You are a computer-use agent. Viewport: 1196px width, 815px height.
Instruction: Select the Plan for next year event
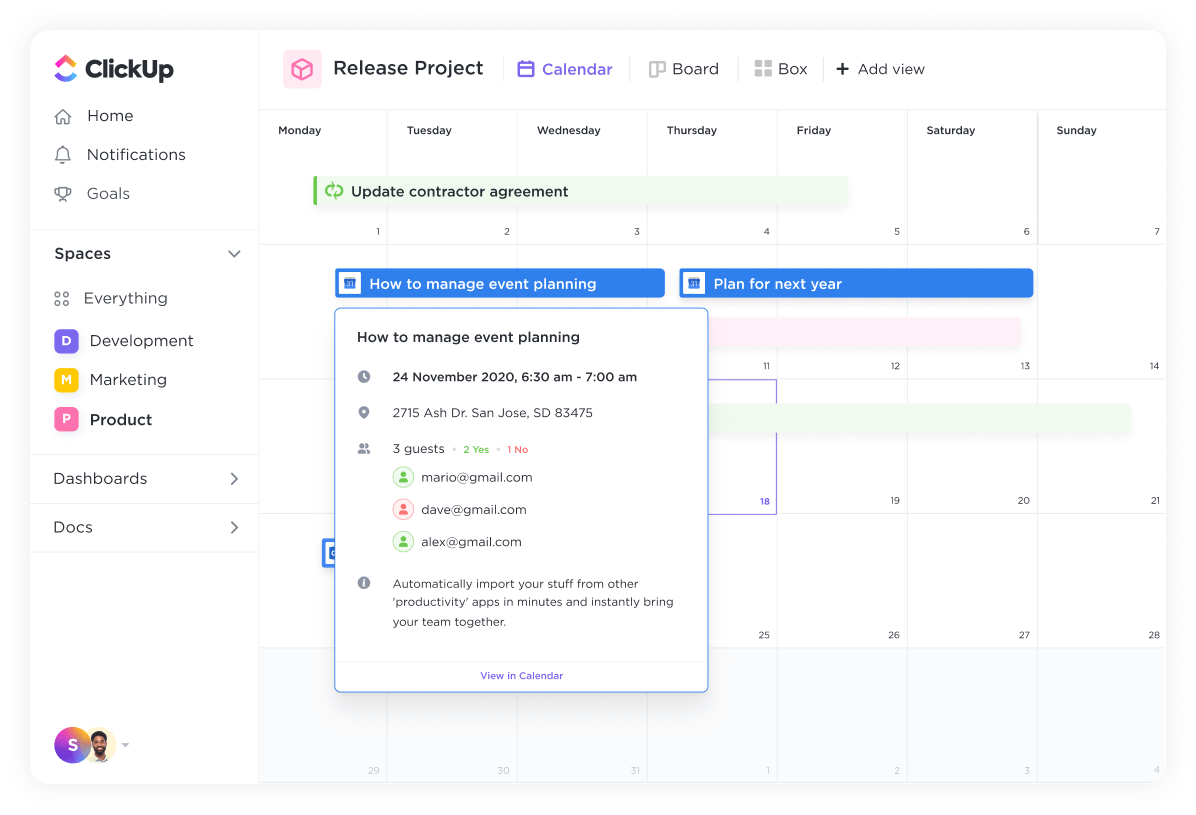click(855, 283)
